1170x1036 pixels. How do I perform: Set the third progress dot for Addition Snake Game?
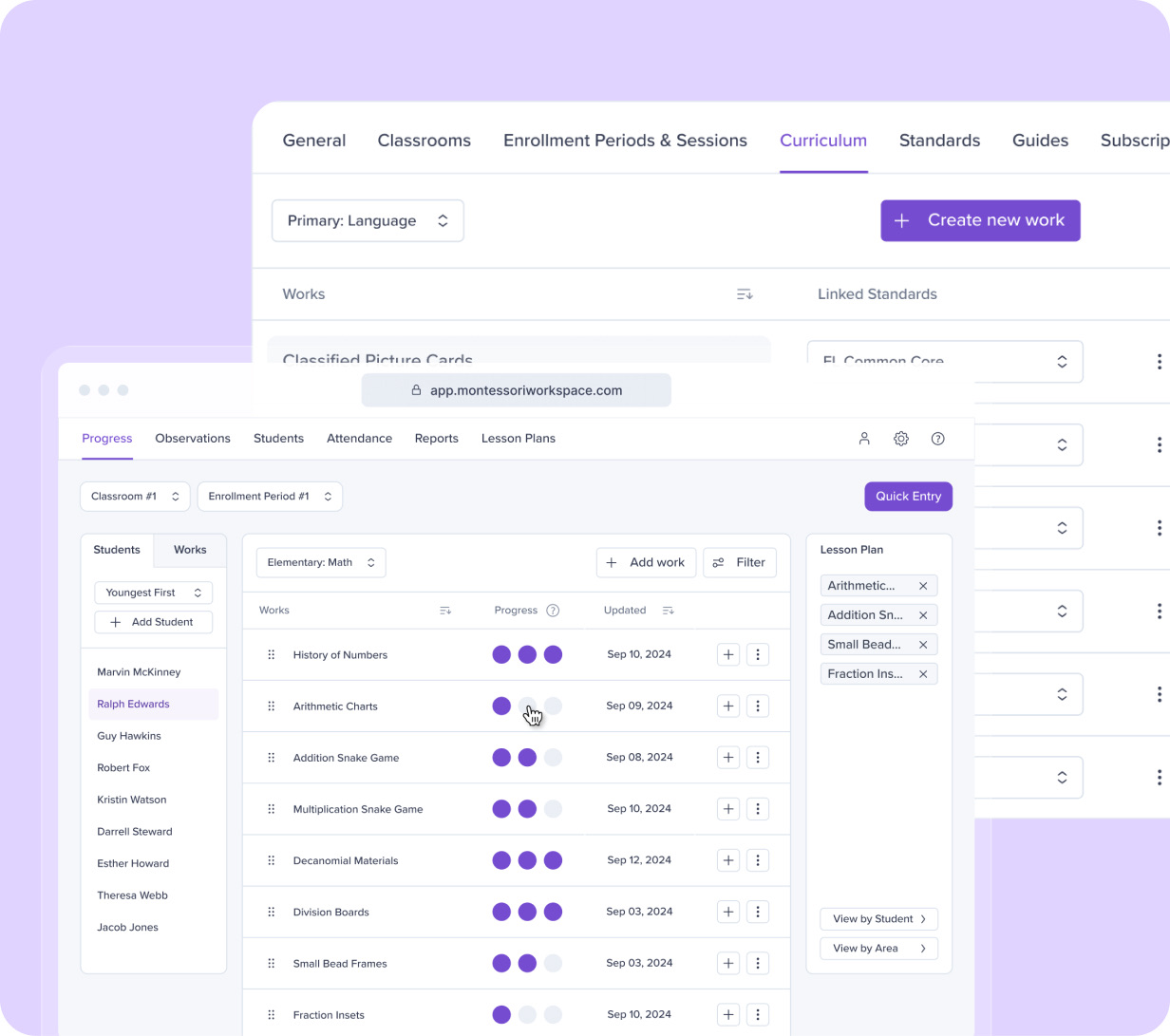(x=553, y=757)
